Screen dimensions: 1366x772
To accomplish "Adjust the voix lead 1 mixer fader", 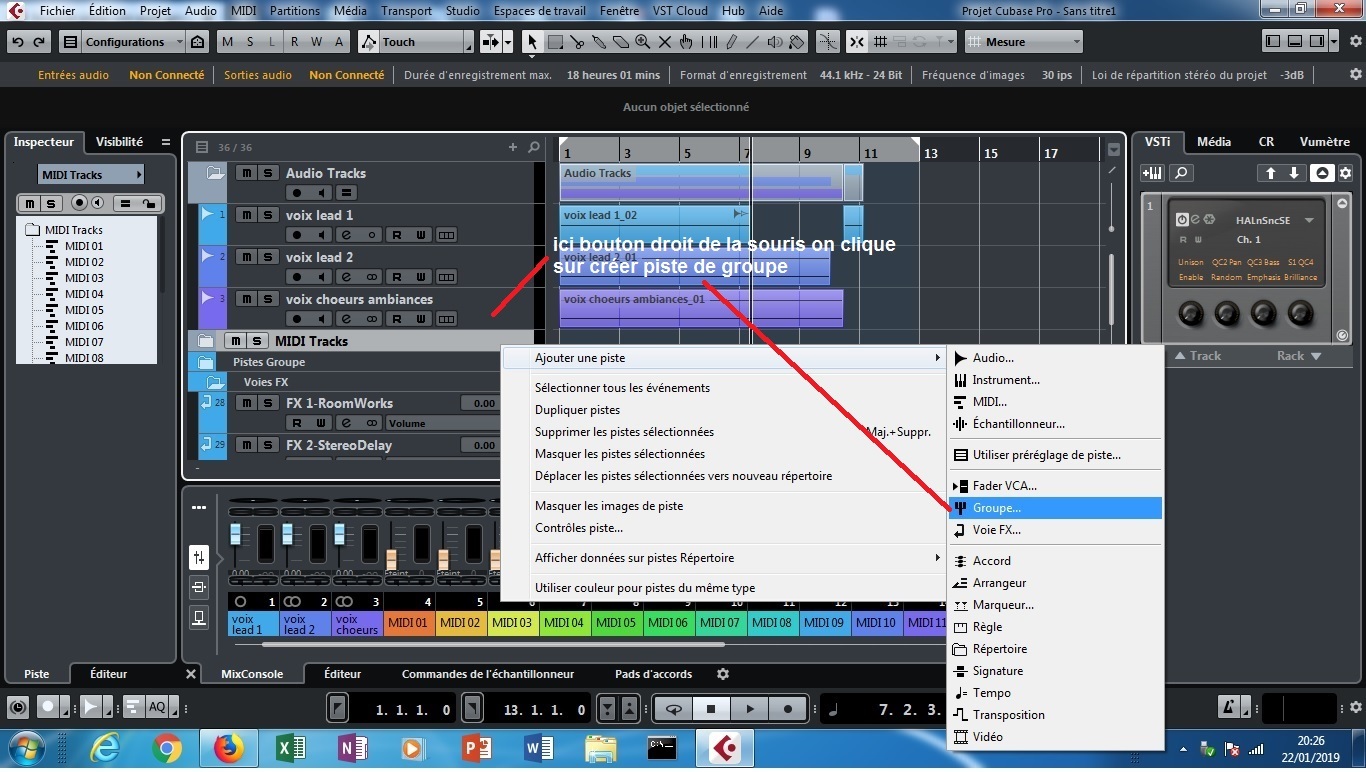I will point(236,535).
